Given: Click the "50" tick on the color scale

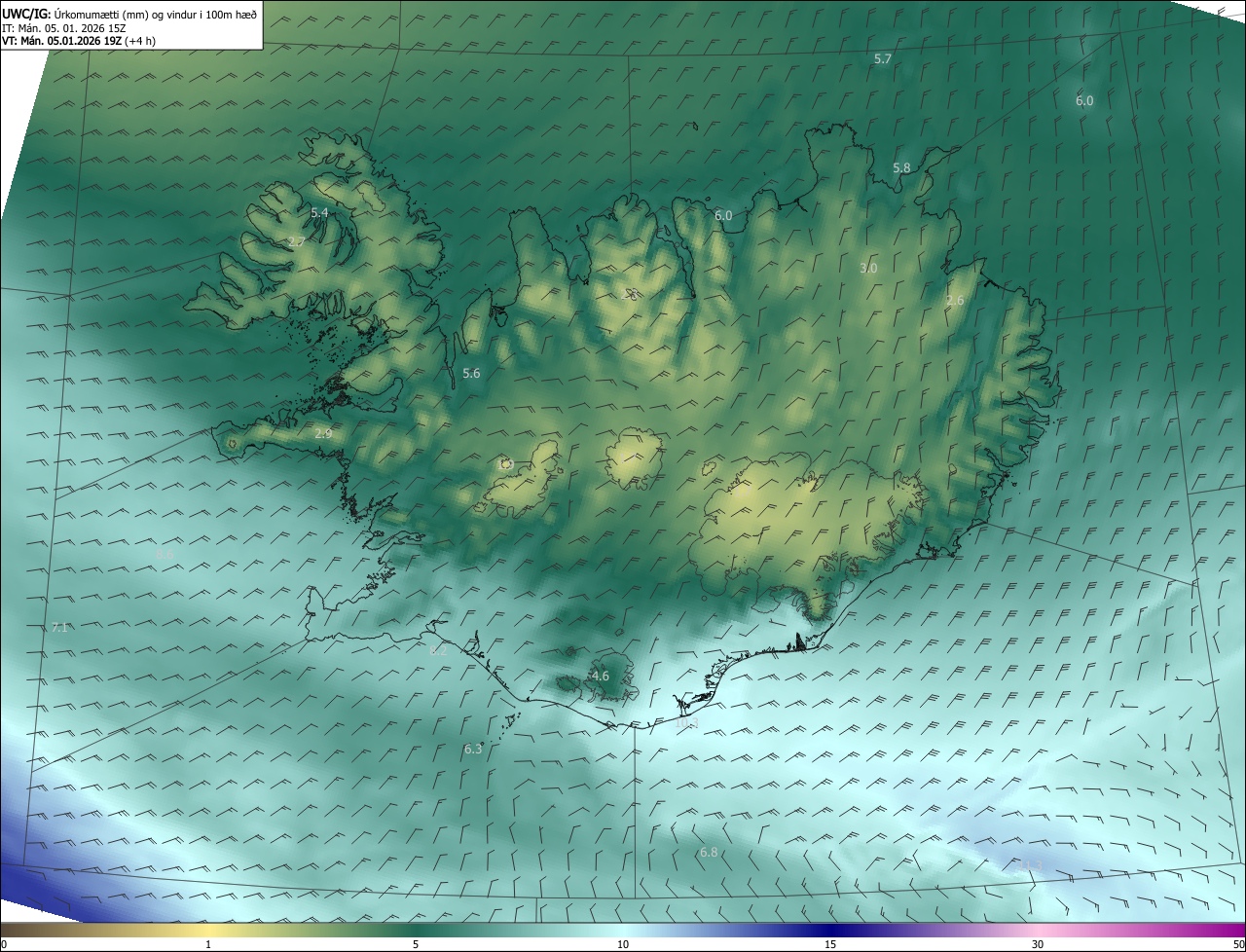Looking at the screenshot, I should coord(1238,944).
